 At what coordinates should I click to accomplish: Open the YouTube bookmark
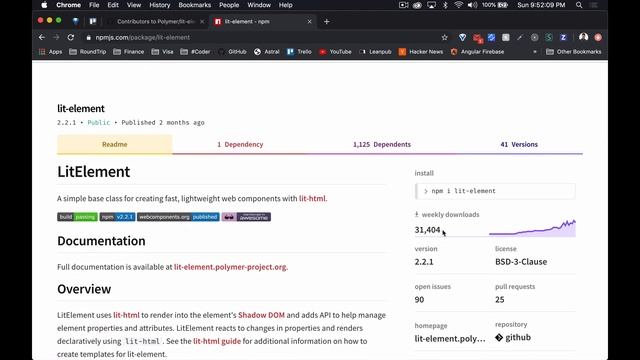(336, 52)
